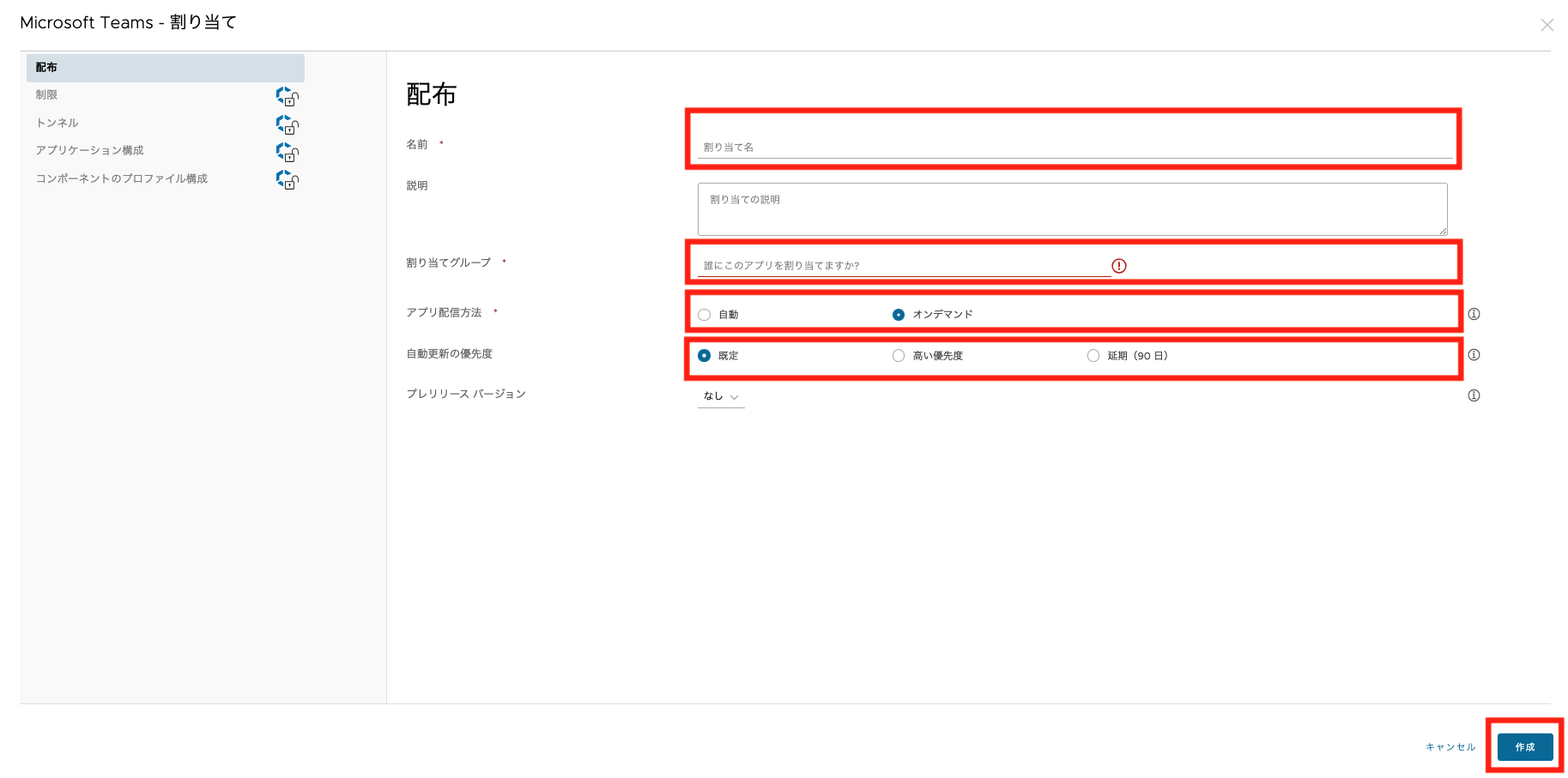Click the info icon for プレリリース バージョン

pyautogui.click(x=1474, y=395)
